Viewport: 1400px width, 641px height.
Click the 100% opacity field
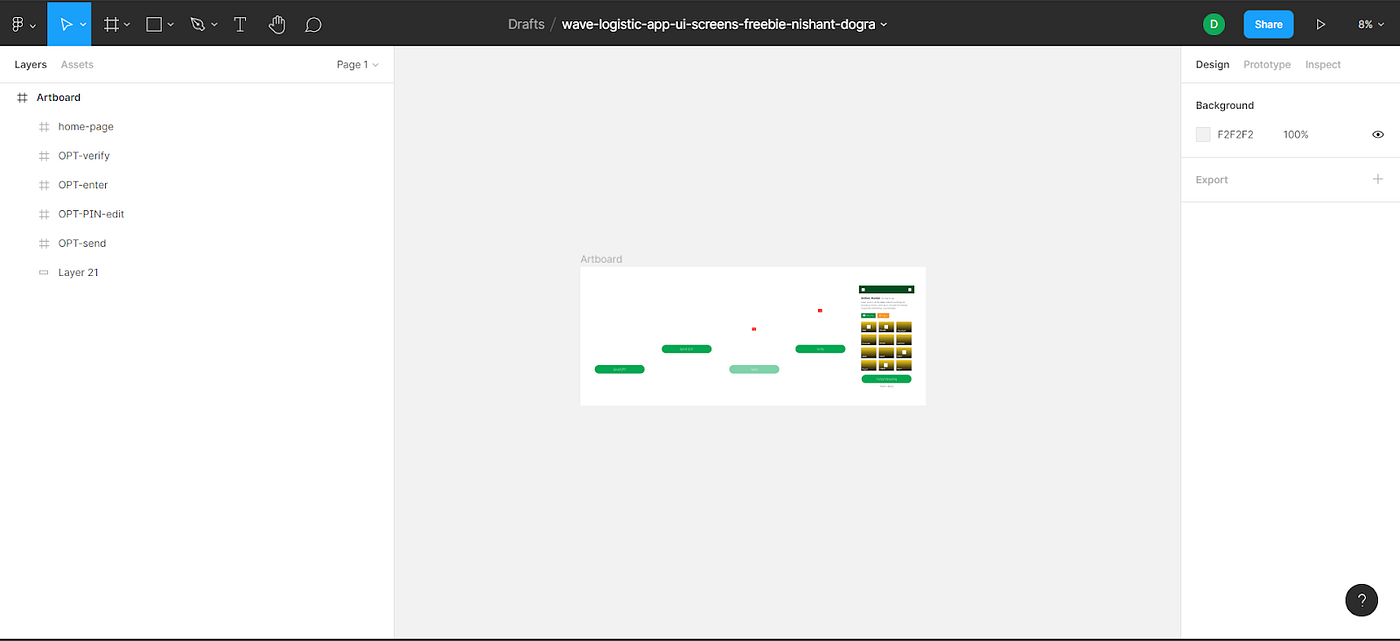(x=1296, y=134)
